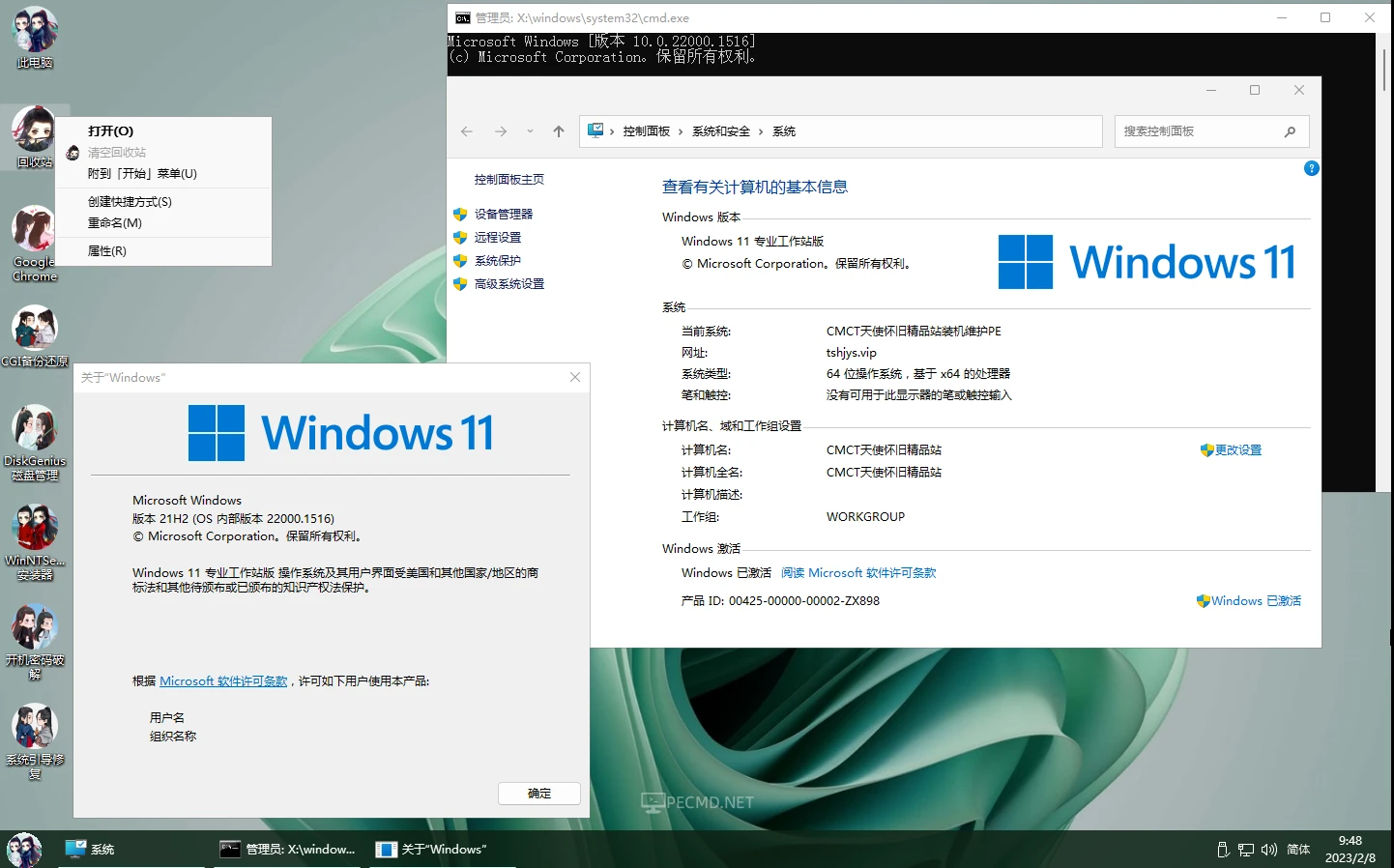Click the cmd window title icon
Screen dimensions: 1394x868
463,17
